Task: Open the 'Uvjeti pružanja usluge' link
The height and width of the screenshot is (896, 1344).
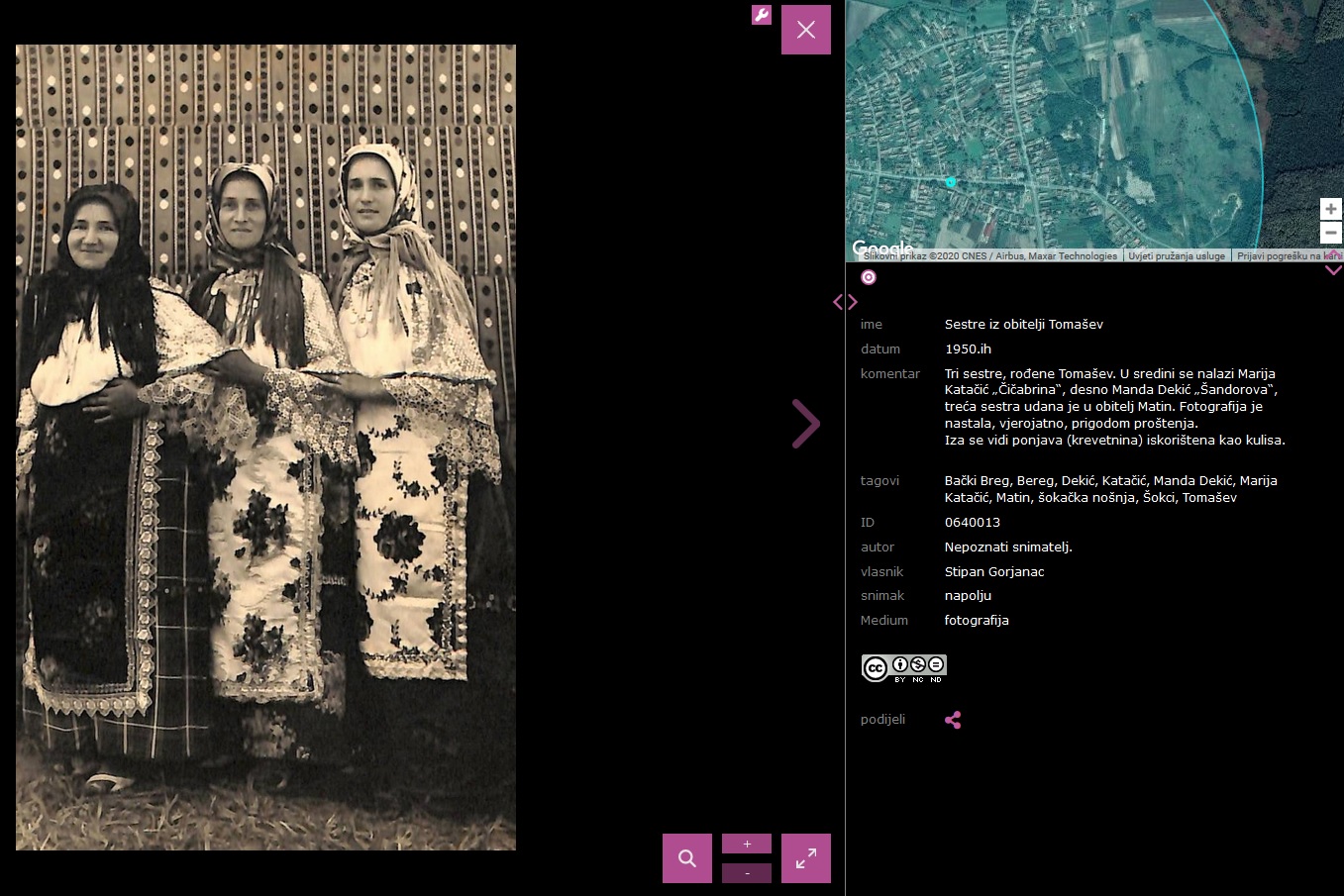Action: point(1177,255)
